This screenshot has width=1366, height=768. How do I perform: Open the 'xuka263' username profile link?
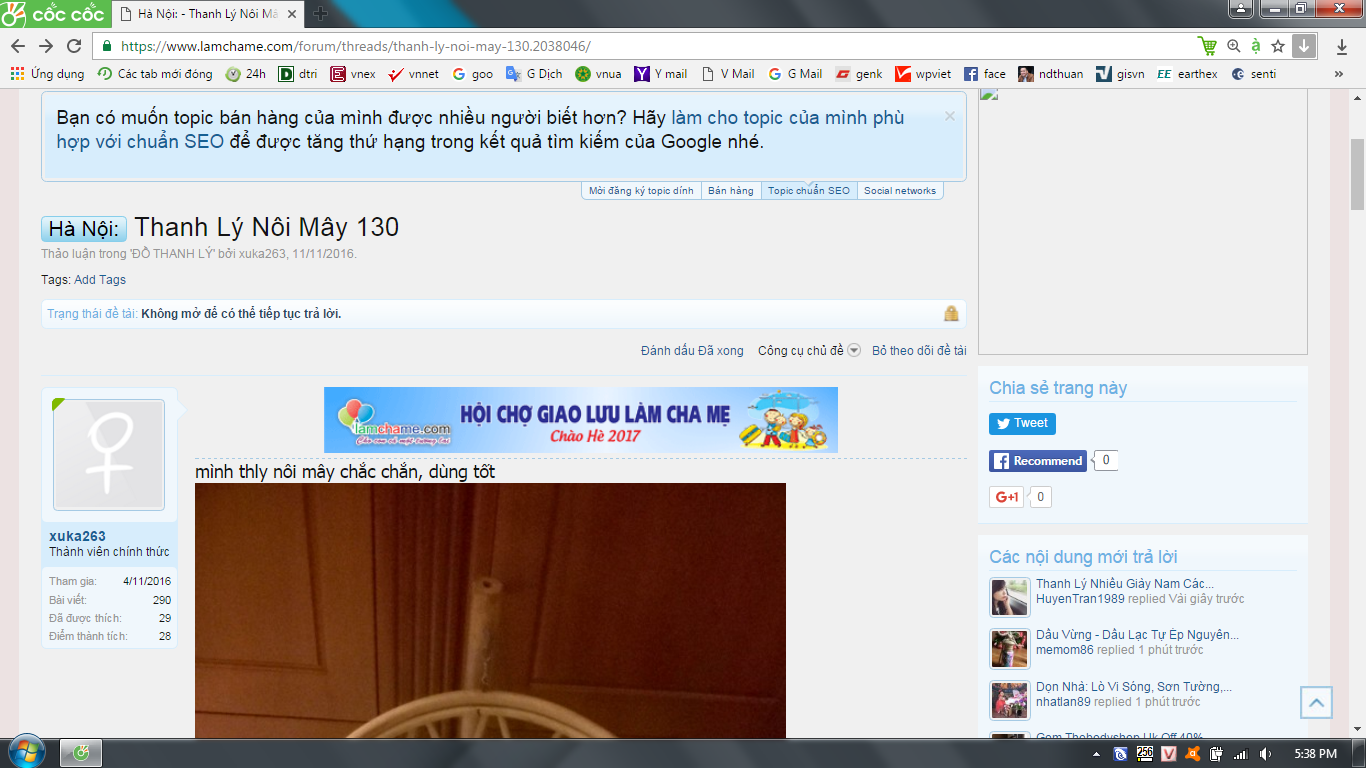tap(77, 536)
